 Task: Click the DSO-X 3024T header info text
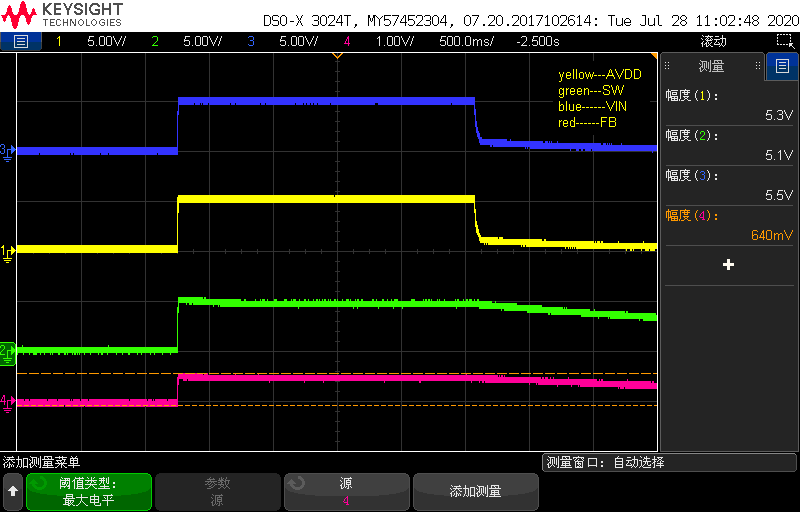point(531,21)
